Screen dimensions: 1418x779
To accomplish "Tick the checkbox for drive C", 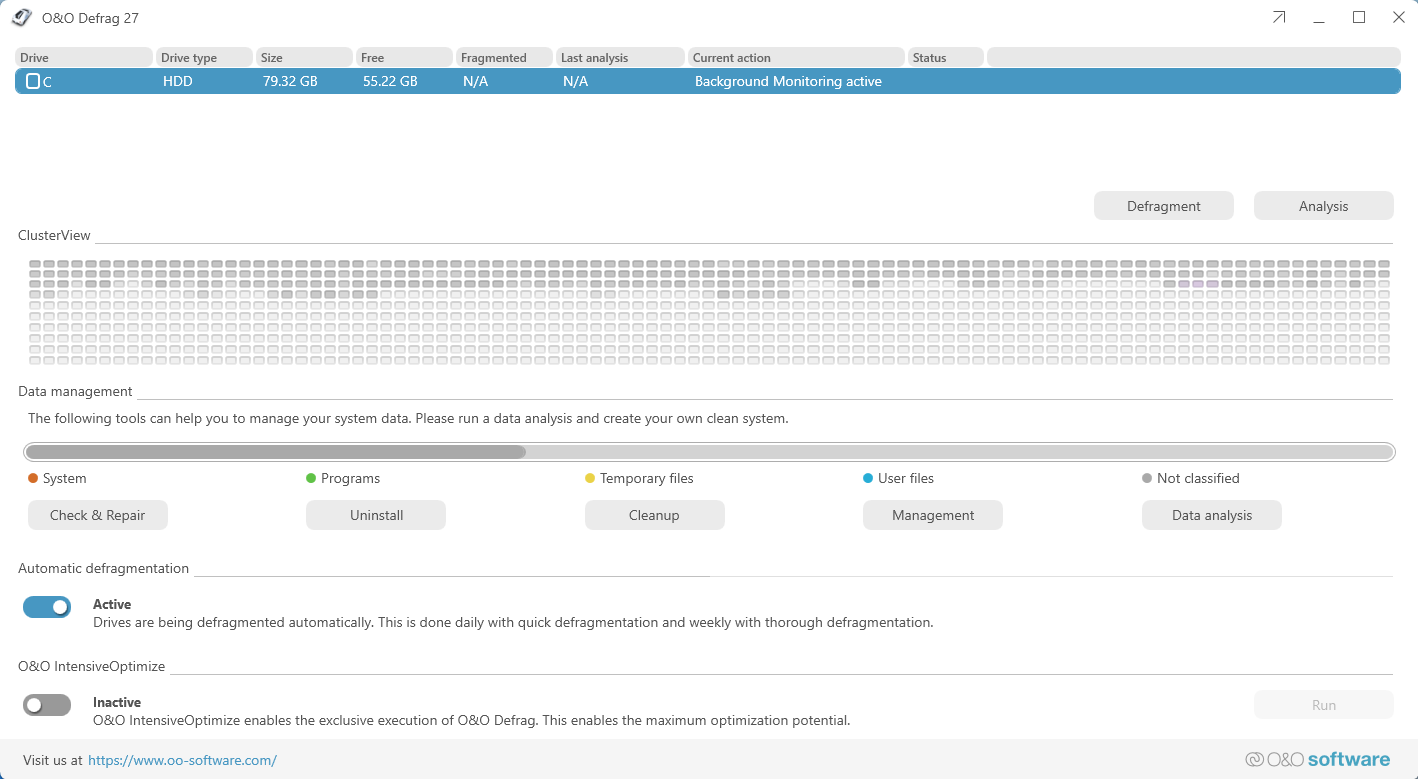I will (x=33, y=81).
